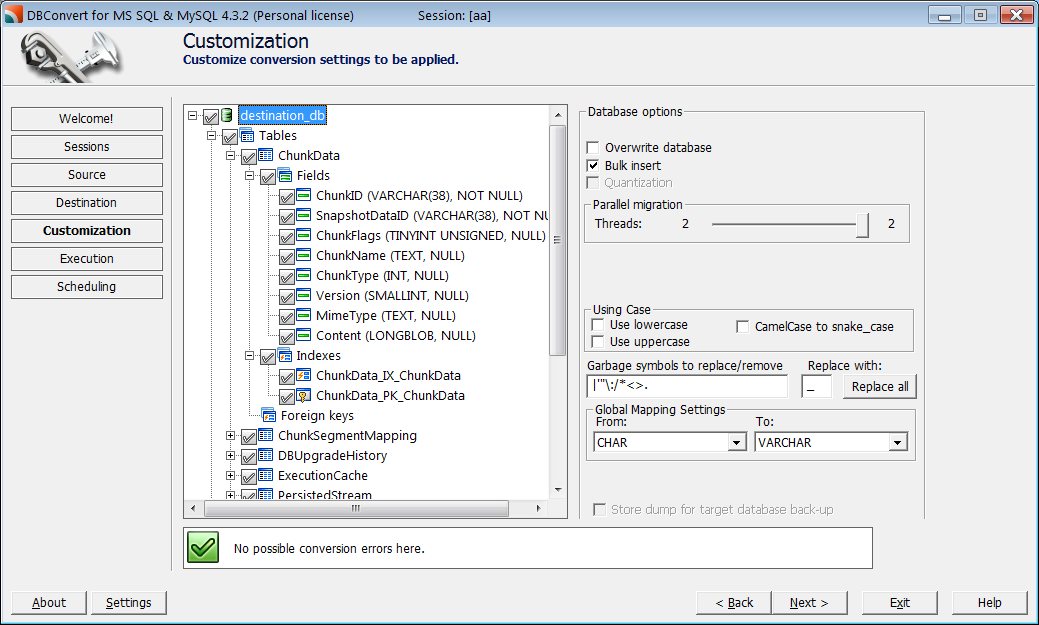Open the About dialog

[x=49, y=602]
